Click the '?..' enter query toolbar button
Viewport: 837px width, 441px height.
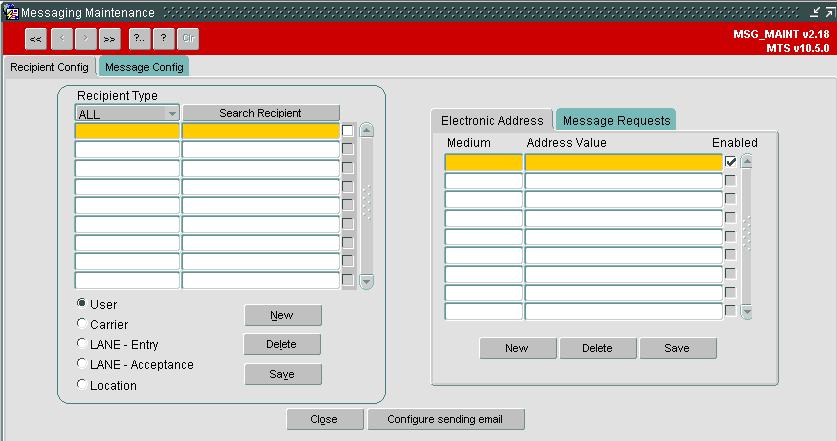pos(139,39)
